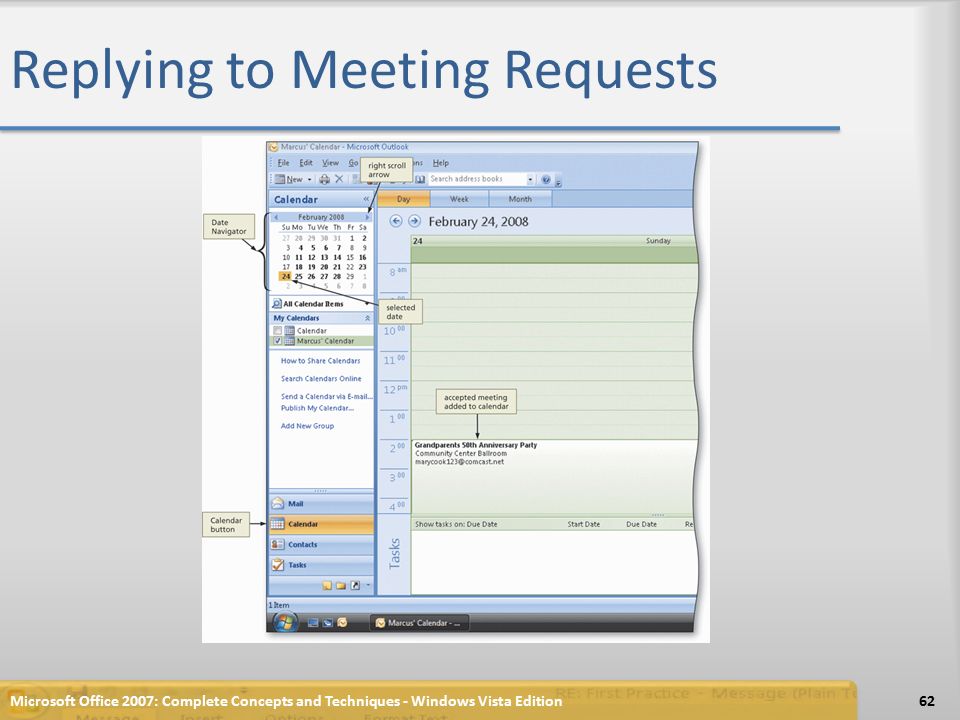This screenshot has width=960, height=720.
Task: Open the Edit menu
Action: coord(306,163)
